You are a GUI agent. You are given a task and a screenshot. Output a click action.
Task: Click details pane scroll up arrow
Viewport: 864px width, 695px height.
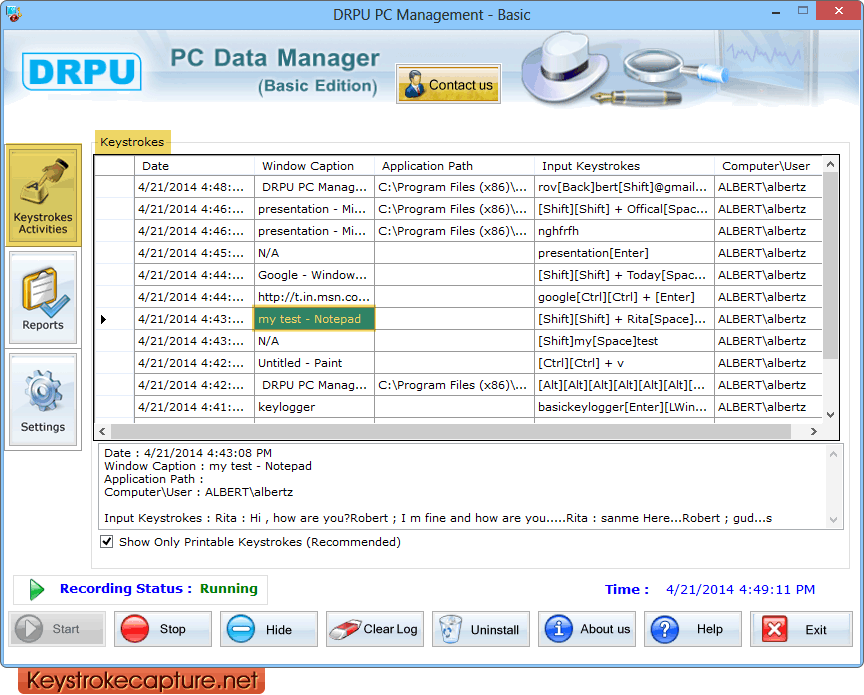click(833, 454)
